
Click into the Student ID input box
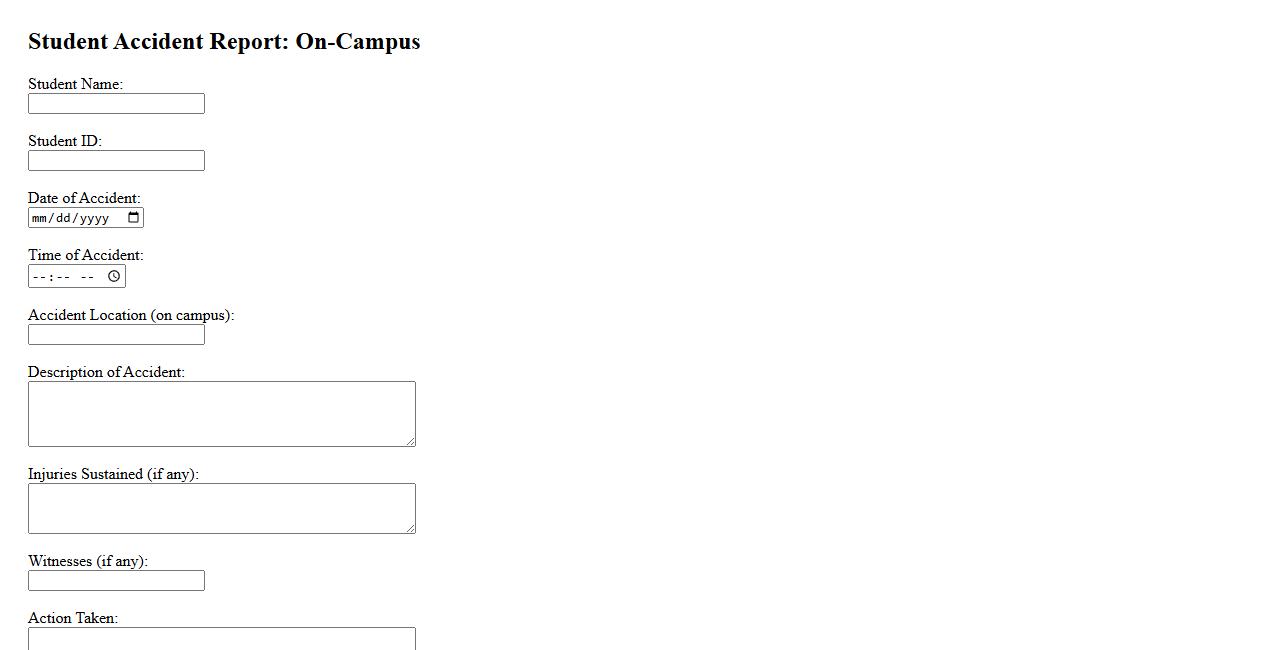click(116, 161)
